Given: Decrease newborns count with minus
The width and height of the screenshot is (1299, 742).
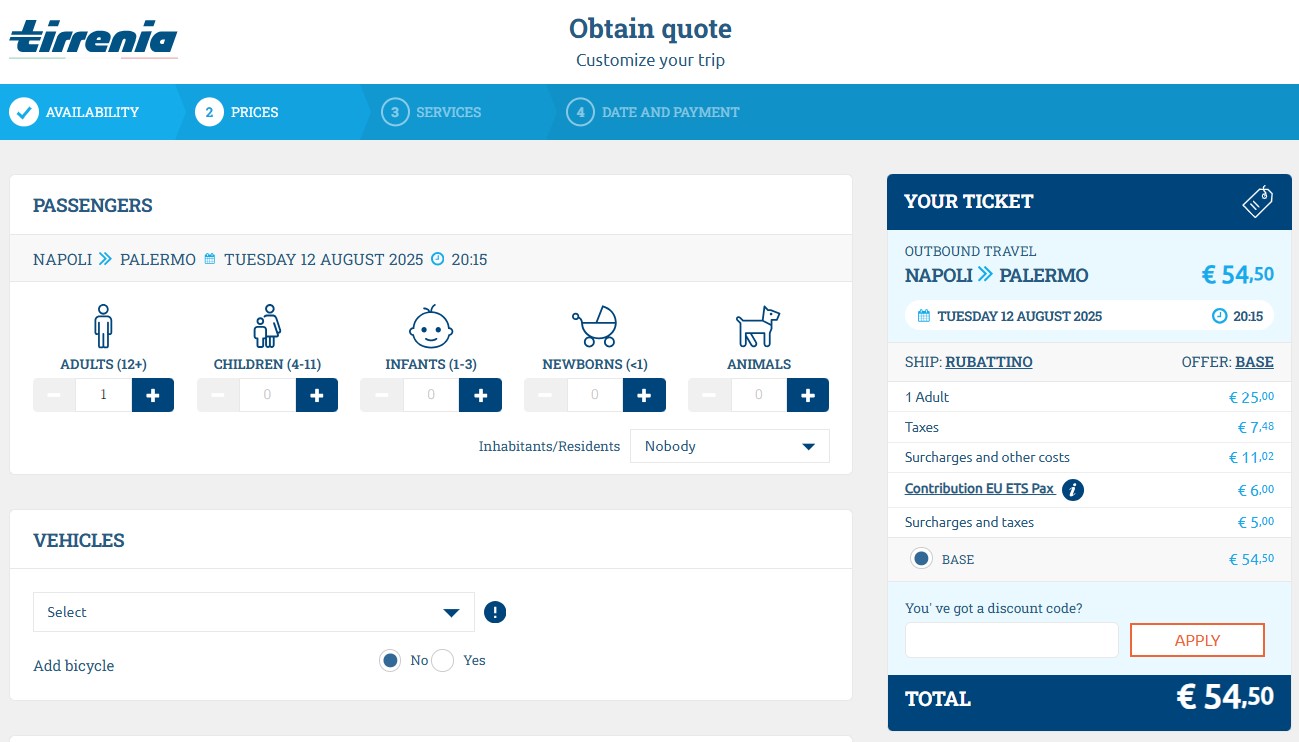Looking at the screenshot, I should [546, 395].
